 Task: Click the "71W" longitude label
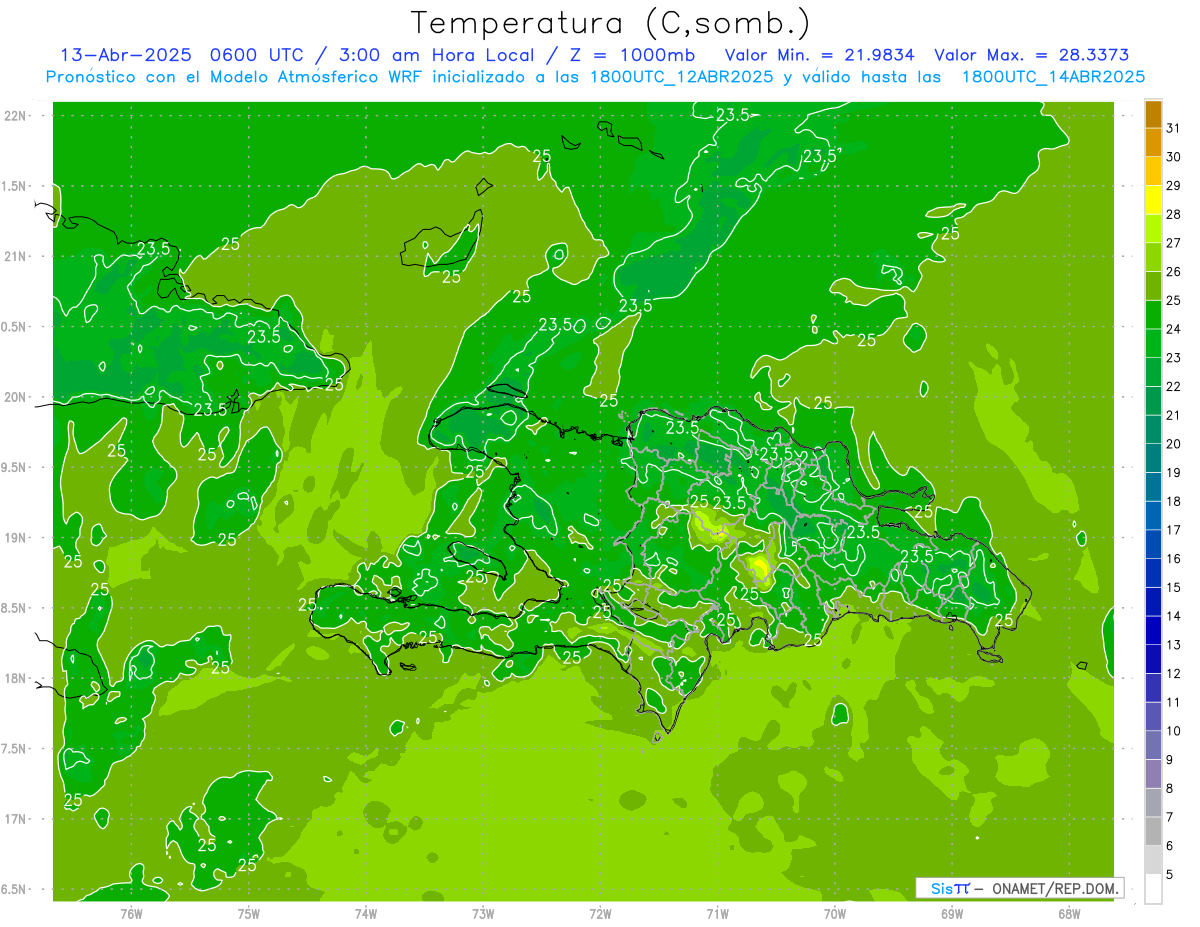click(717, 913)
